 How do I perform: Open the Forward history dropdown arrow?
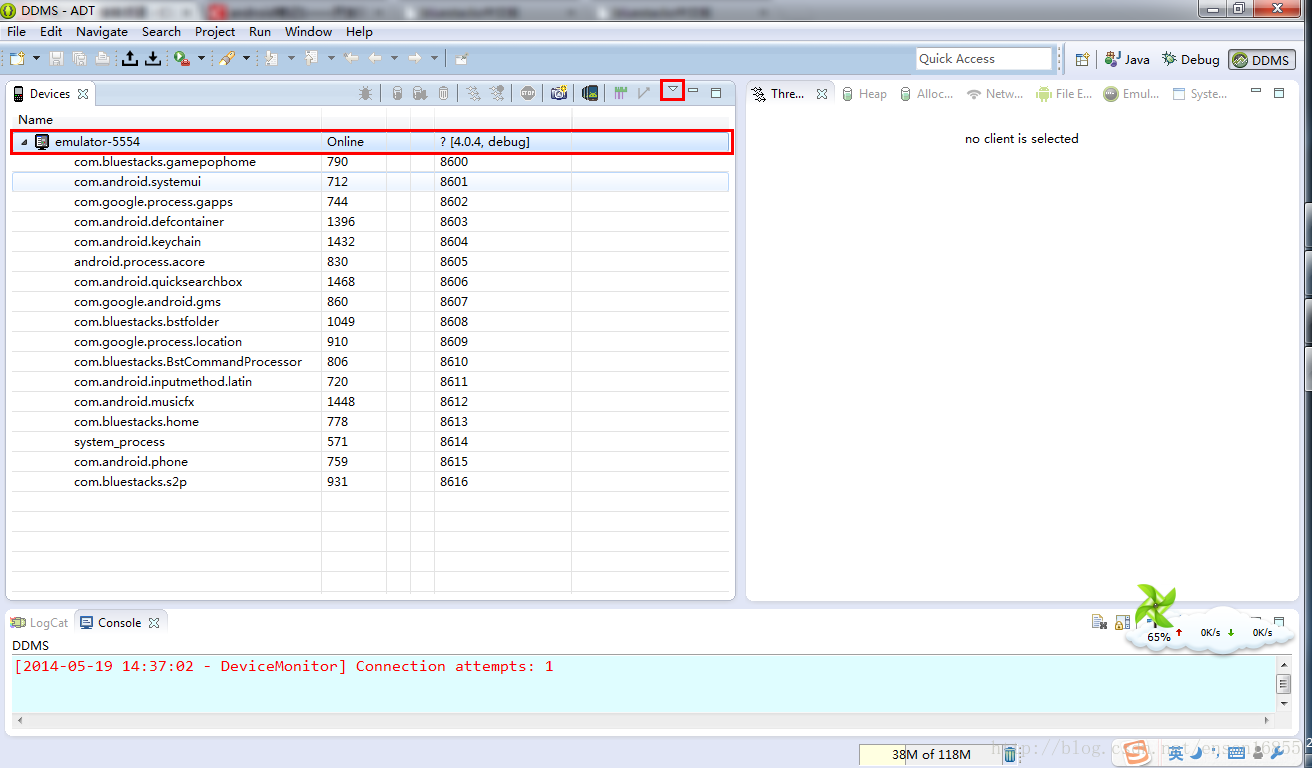coord(434,59)
